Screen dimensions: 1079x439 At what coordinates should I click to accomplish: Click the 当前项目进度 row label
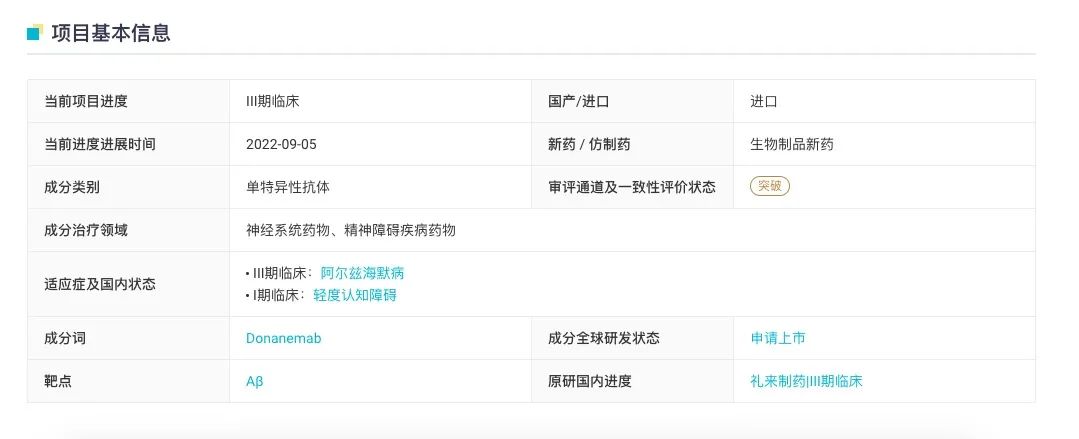(86, 101)
